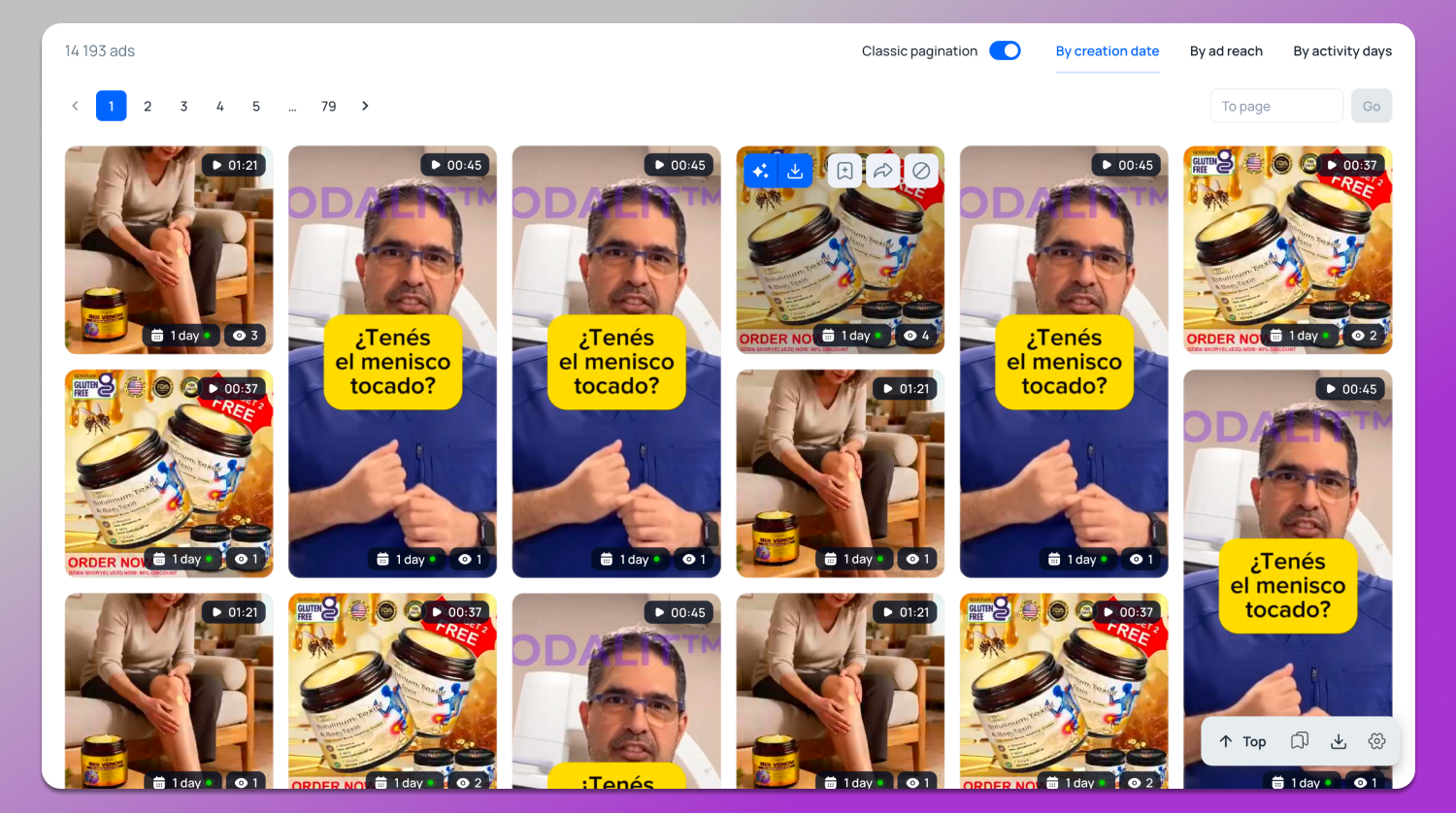This screenshot has width=1456, height=813.
Task: Click the Go button
Action: click(x=1371, y=106)
